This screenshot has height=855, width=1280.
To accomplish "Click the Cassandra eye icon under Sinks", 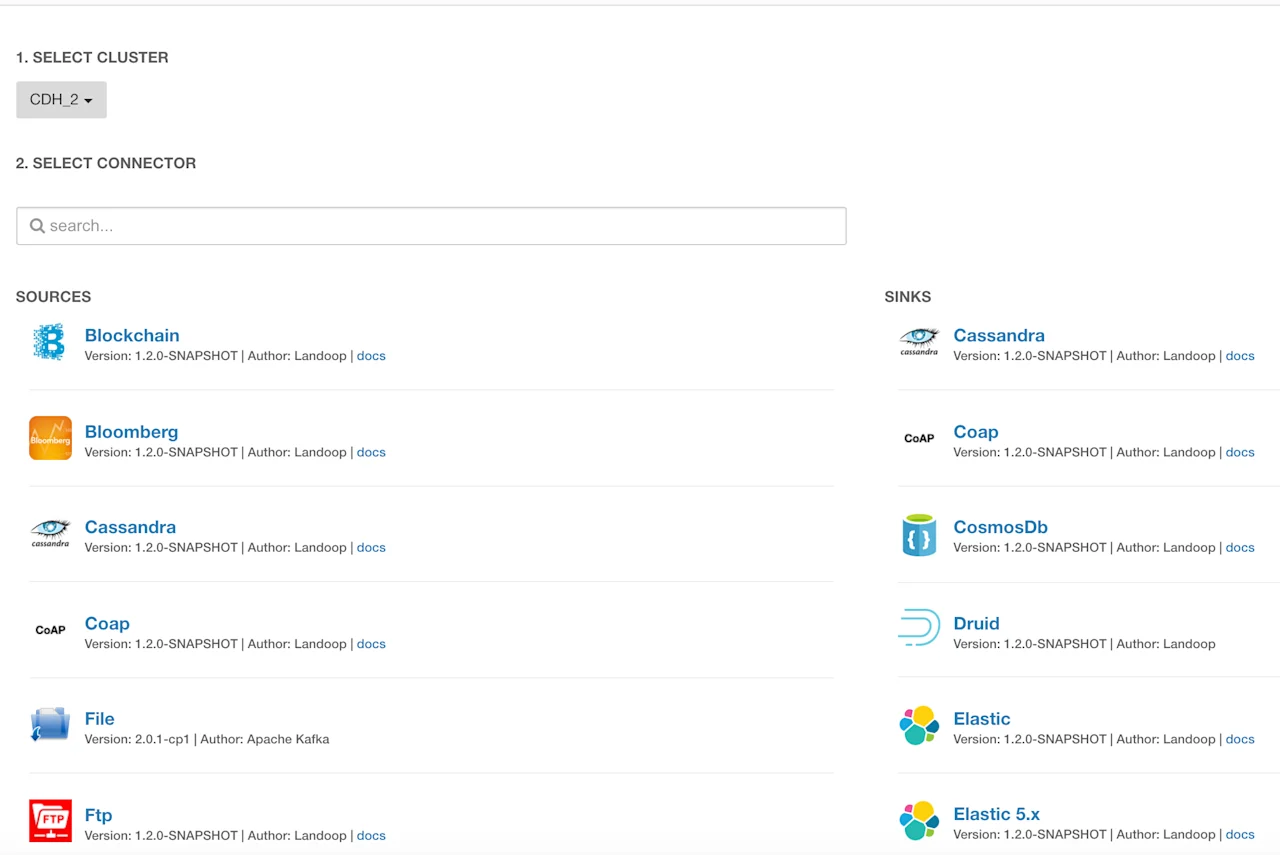I will [919, 342].
